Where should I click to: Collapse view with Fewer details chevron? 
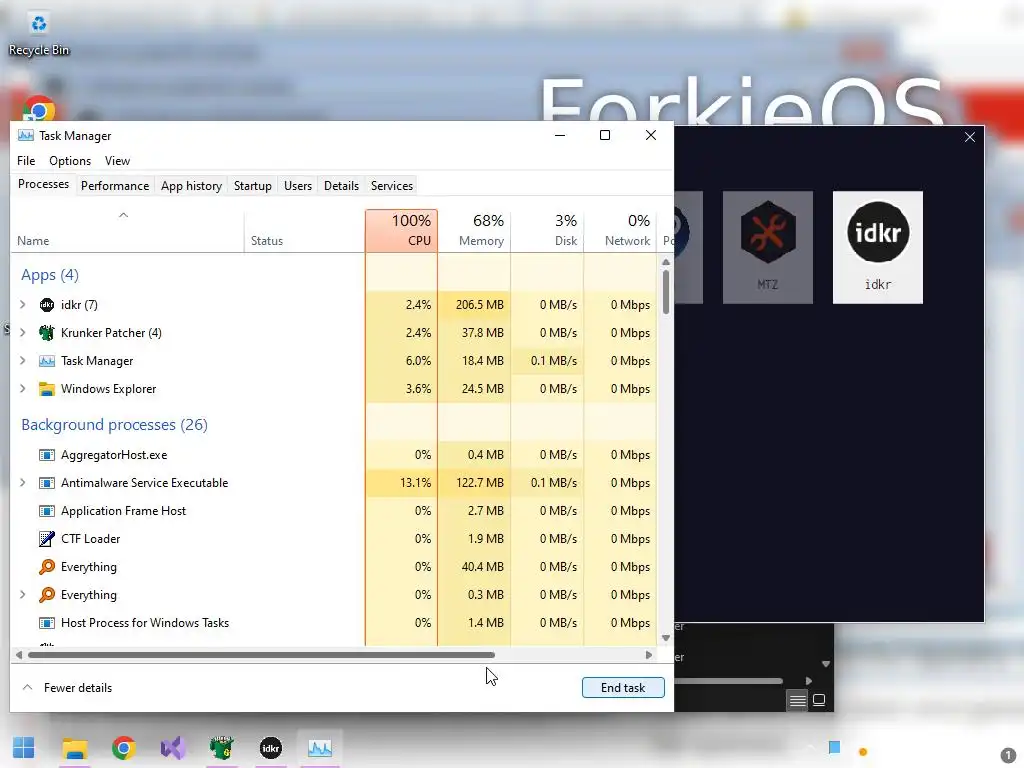click(x=27, y=688)
